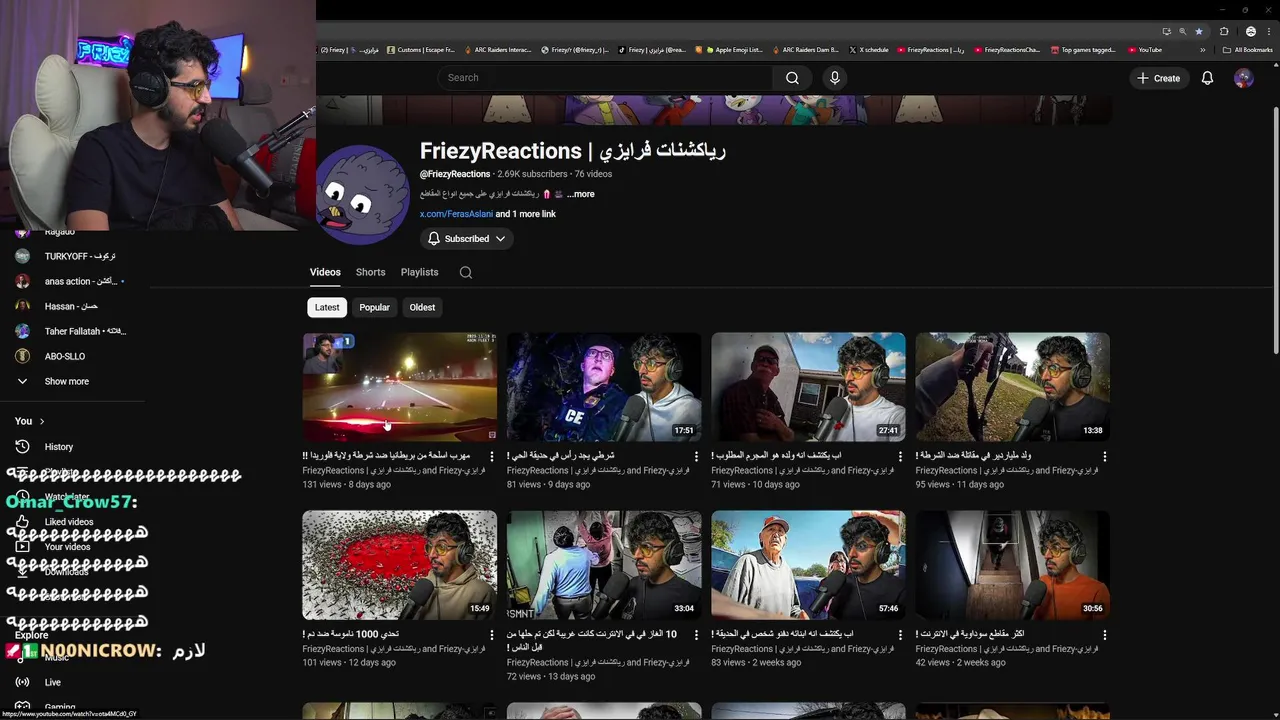Expand channel description with ...more
This screenshot has width=1280, height=720.
pos(580,194)
